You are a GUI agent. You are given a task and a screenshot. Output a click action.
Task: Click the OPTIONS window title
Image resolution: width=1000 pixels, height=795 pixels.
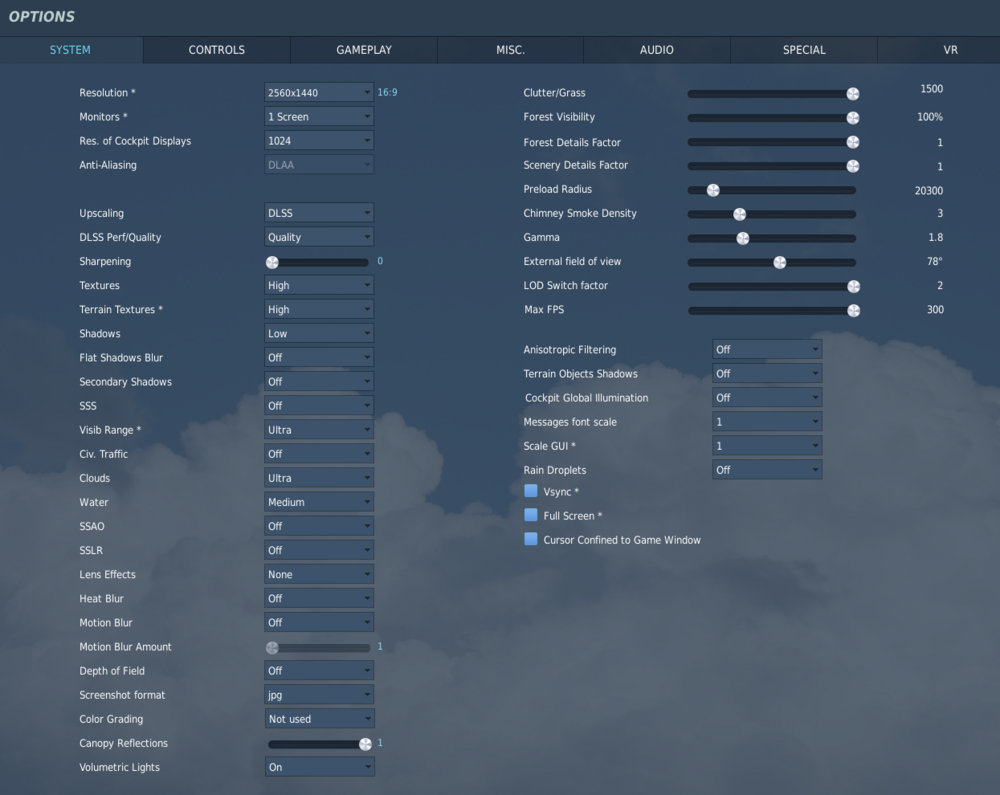coord(41,17)
